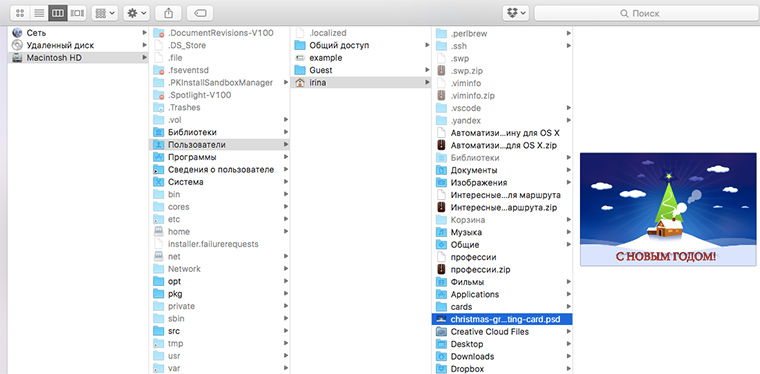Image resolution: width=760 pixels, height=374 pixels.
Task: Select installer.failurerequests file
Action: pyautogui.click(x=220, y=244)
